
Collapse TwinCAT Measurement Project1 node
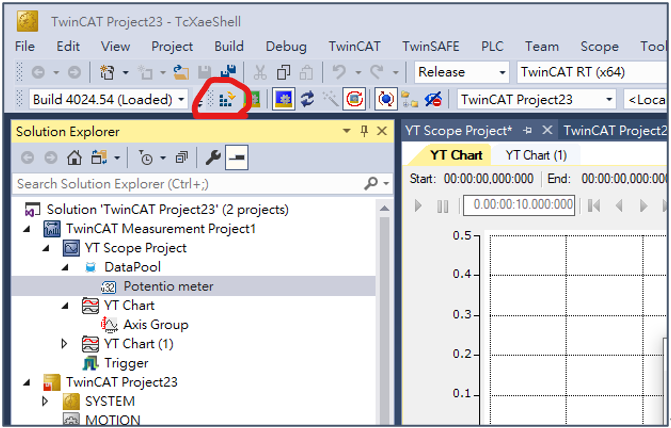click(x=27, y=229)
